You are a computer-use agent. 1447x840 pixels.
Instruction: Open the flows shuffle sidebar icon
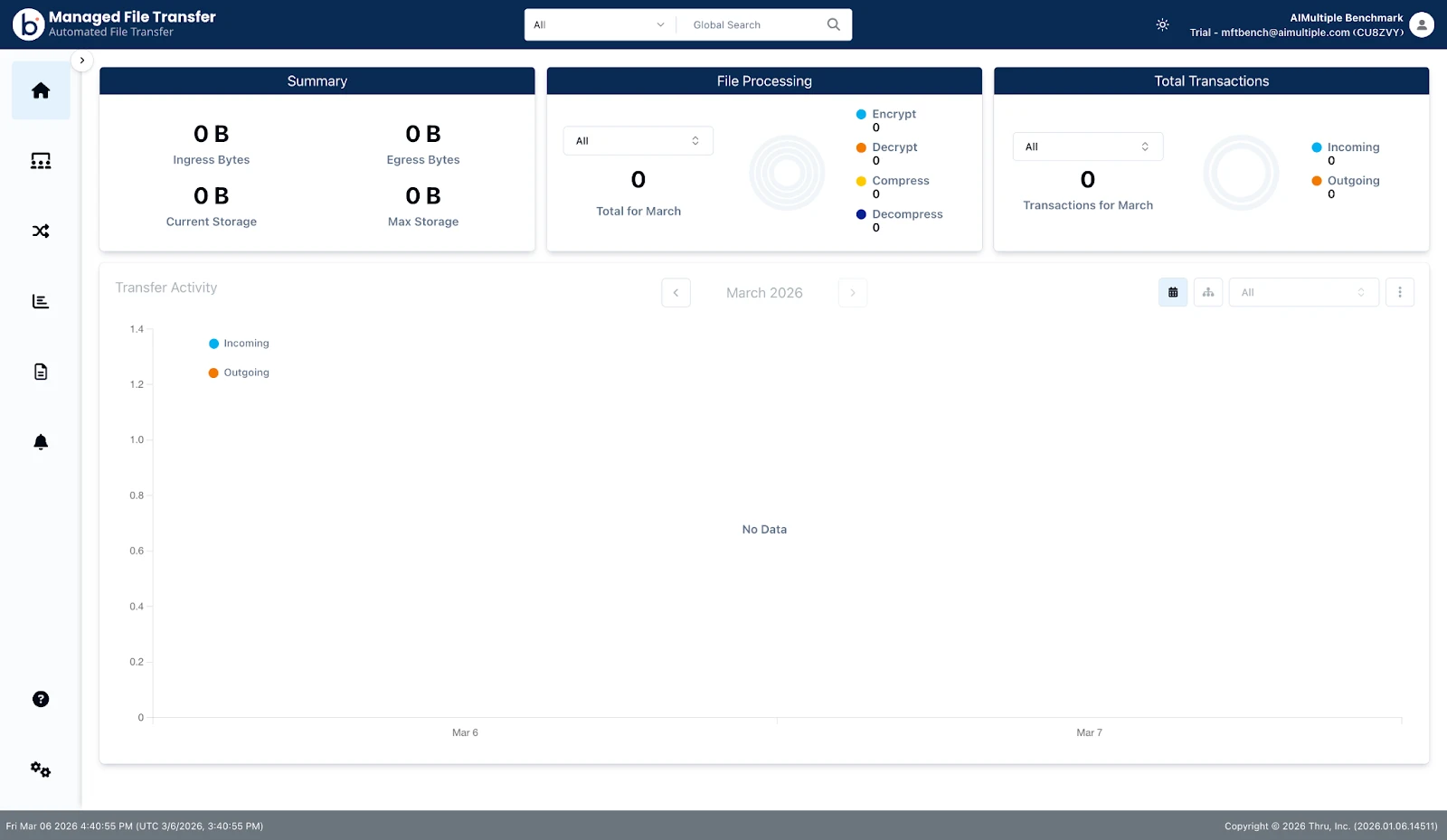[x=41, y=231]
